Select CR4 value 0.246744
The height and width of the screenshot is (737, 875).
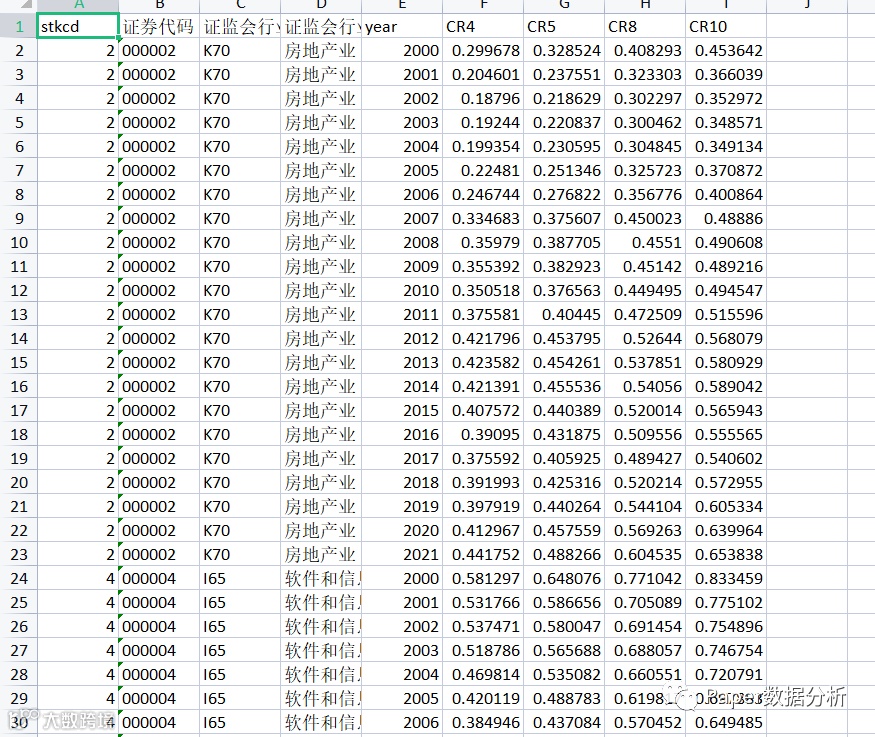(483, 194)
